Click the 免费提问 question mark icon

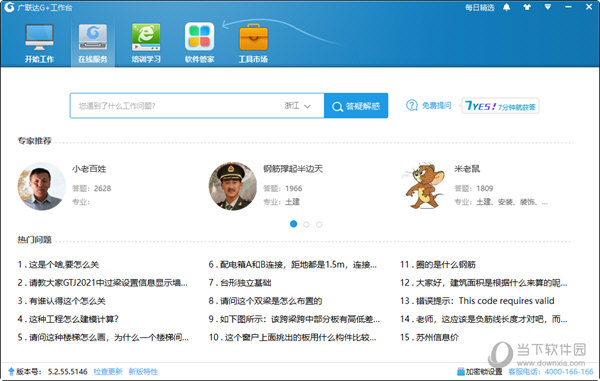(x=412, y=105)
